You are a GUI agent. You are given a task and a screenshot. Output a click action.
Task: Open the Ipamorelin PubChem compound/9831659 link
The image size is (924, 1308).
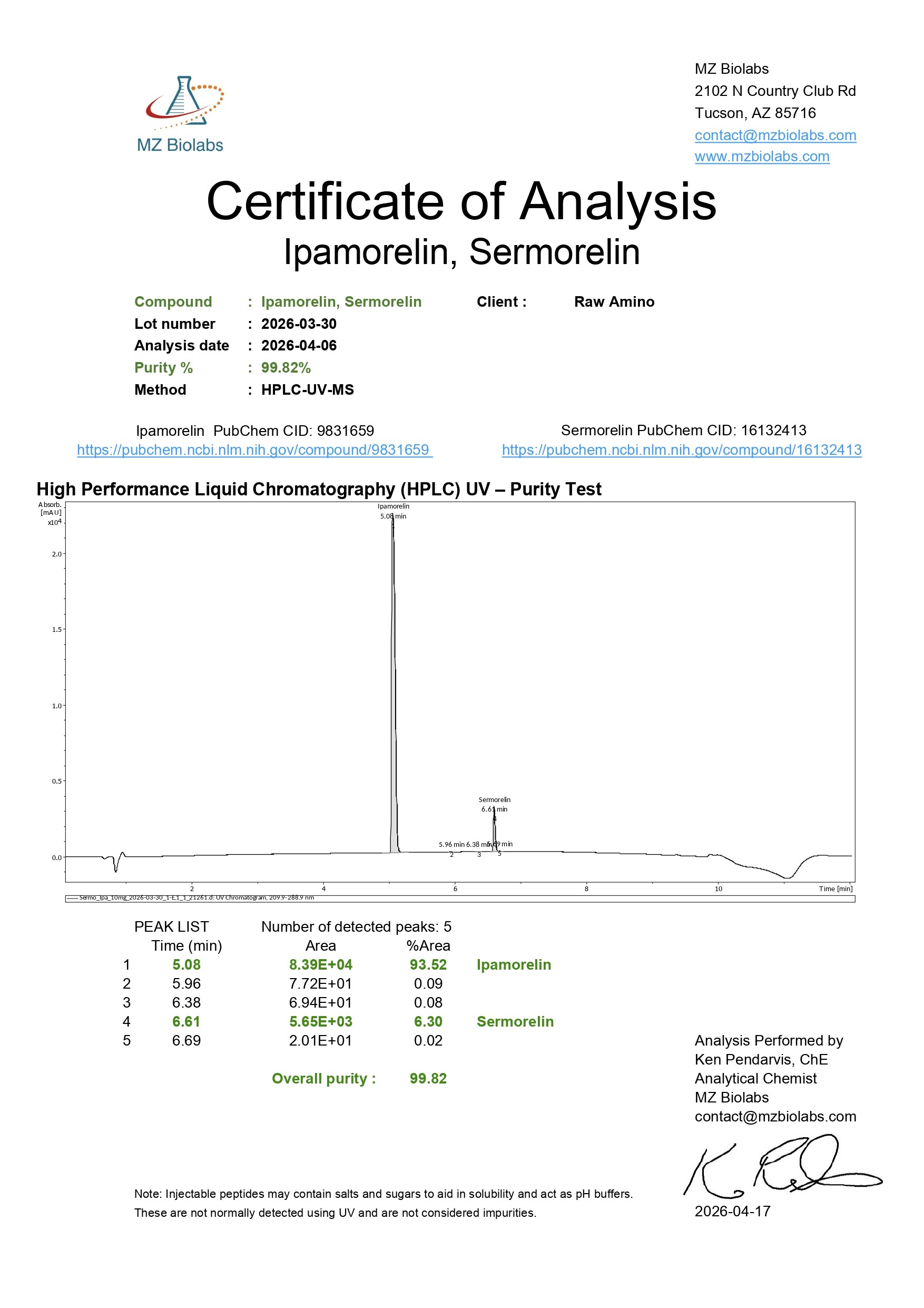click(x=254, y=450)
